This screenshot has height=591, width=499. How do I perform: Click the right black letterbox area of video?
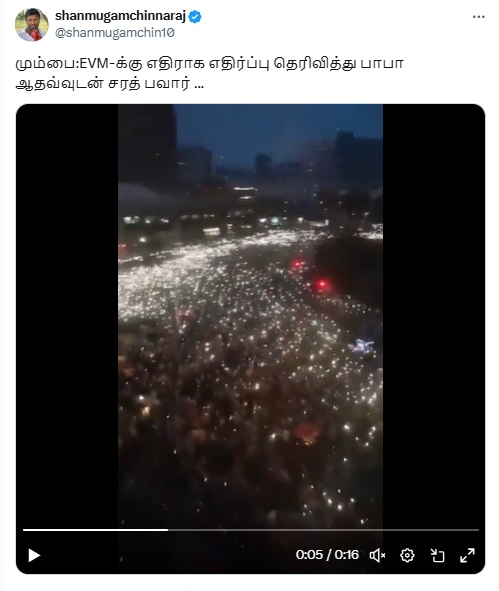tap(434, 317)
